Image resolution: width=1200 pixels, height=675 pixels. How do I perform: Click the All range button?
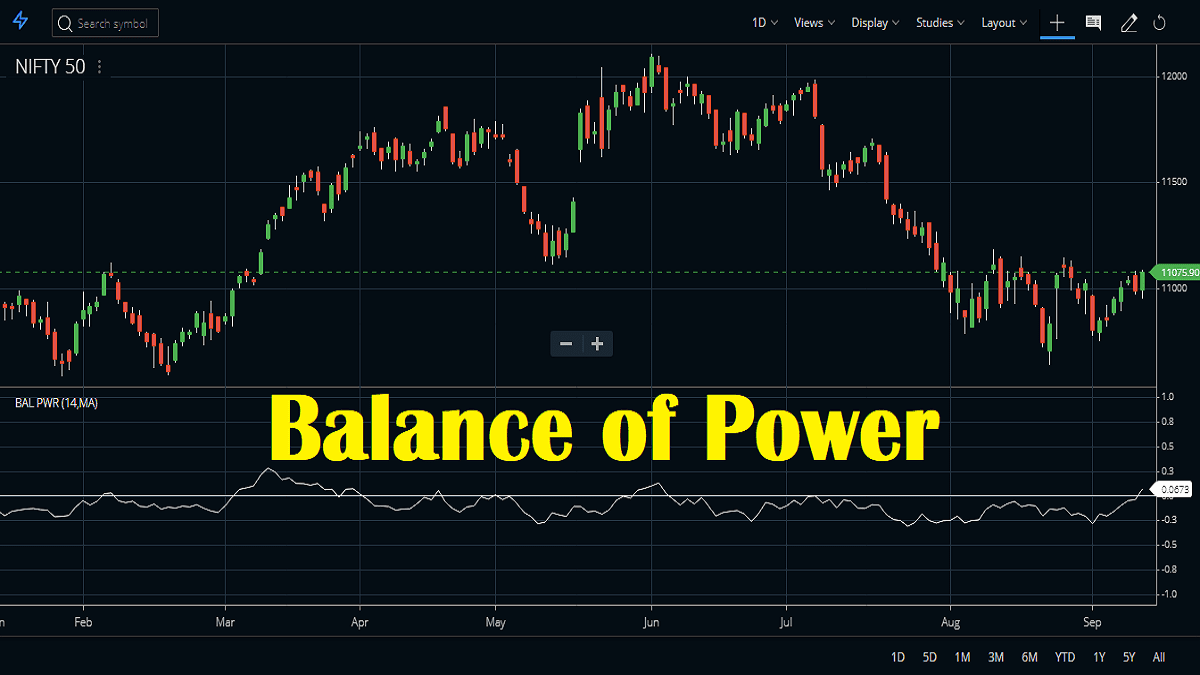point(1159,657)
